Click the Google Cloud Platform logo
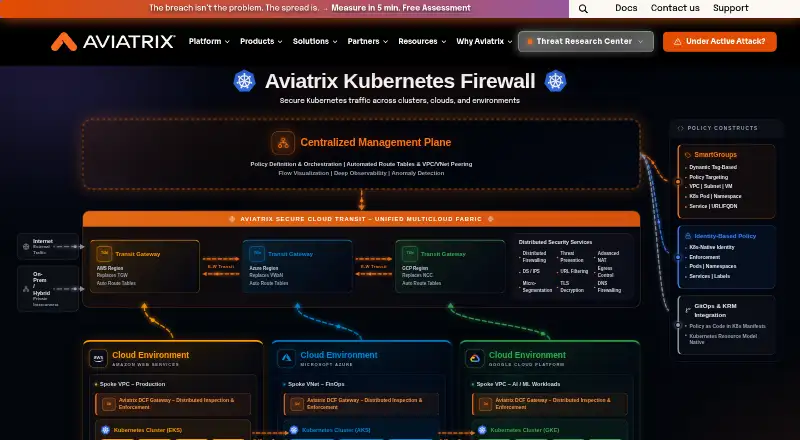This screenshot has height=440, width=800. pyautogui.click(x=475, y=358)
